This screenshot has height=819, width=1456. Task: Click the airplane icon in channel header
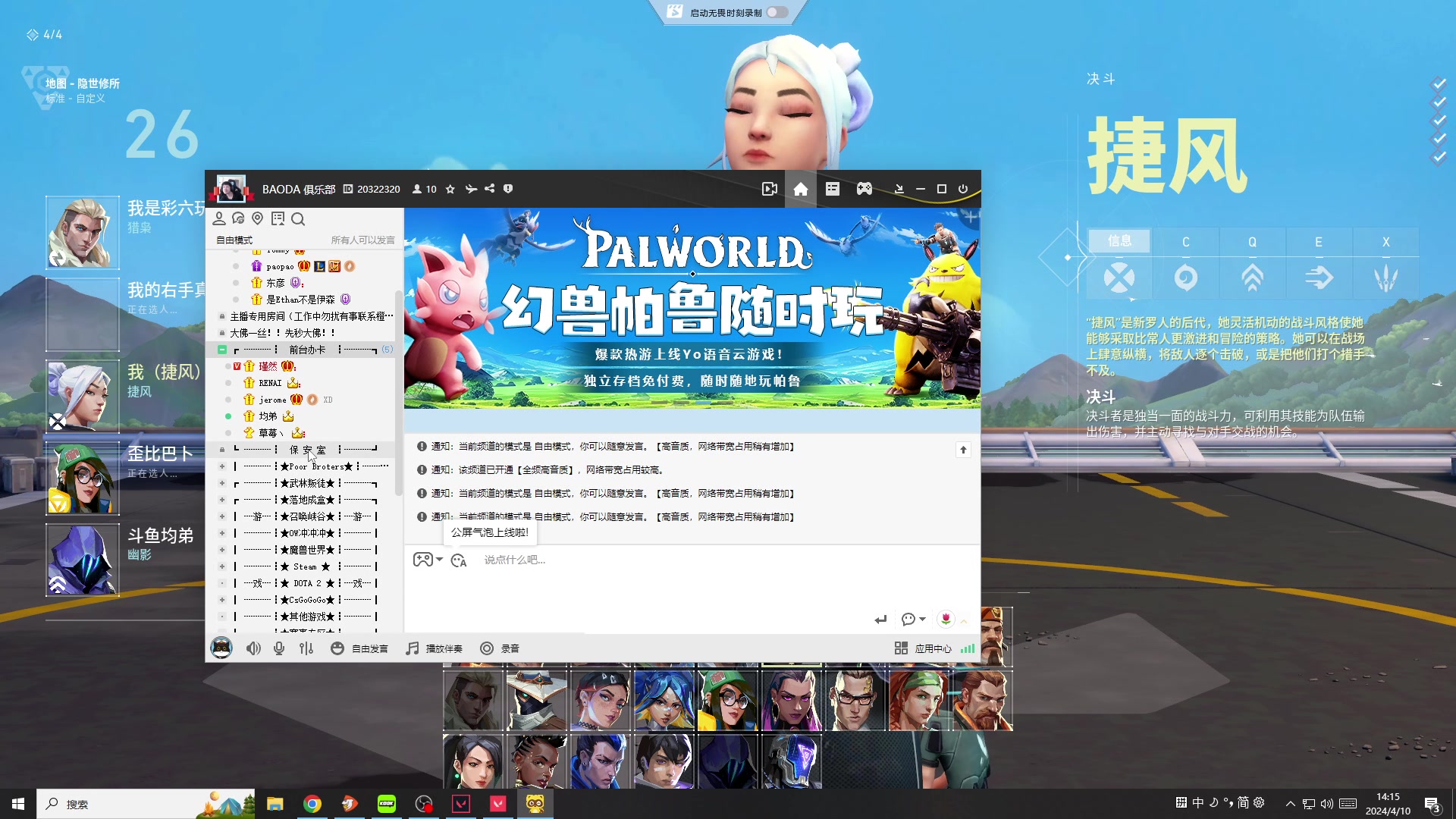click(x=471, y=189)
